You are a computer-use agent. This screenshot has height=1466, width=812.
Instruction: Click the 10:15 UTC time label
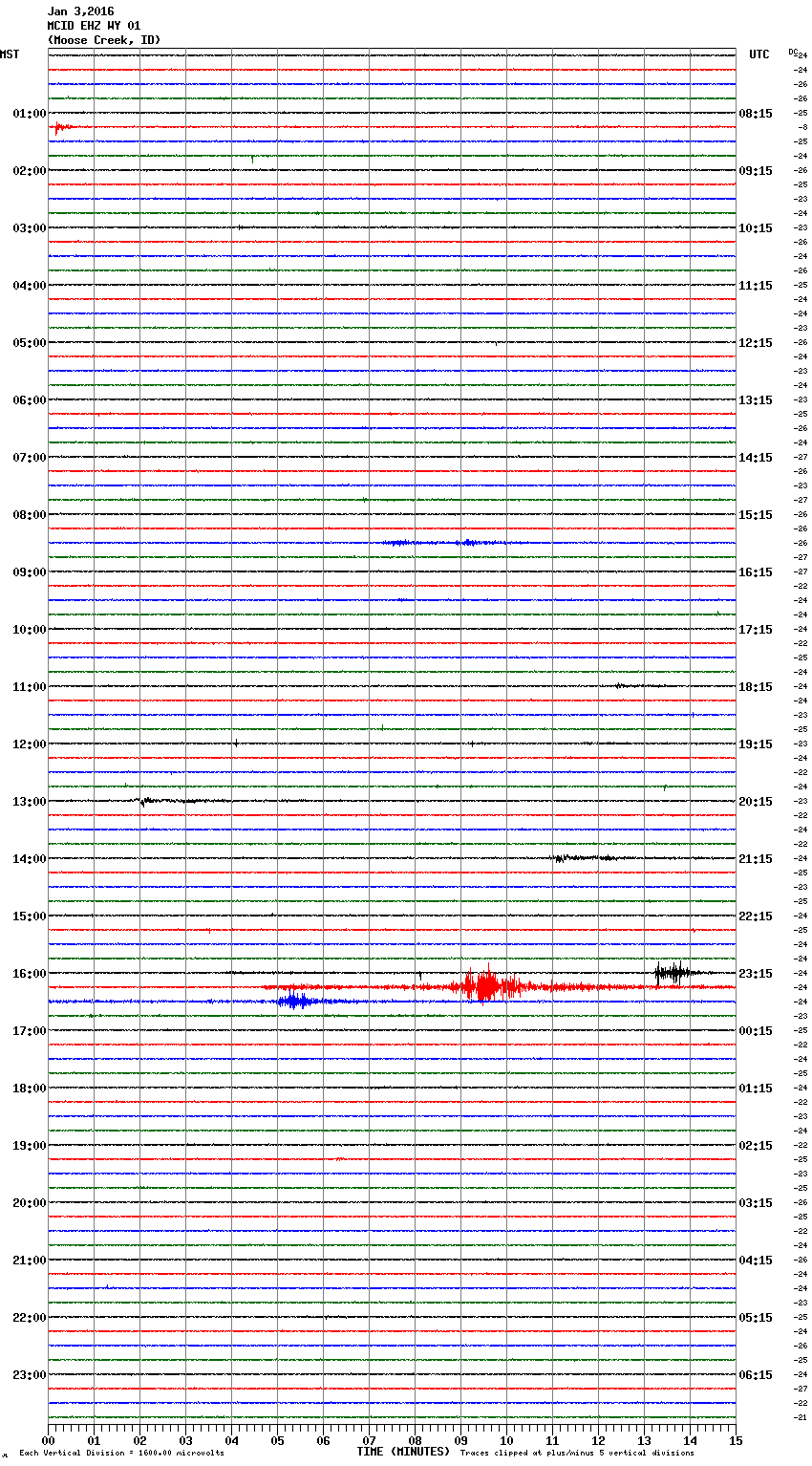tap(756, 227)
